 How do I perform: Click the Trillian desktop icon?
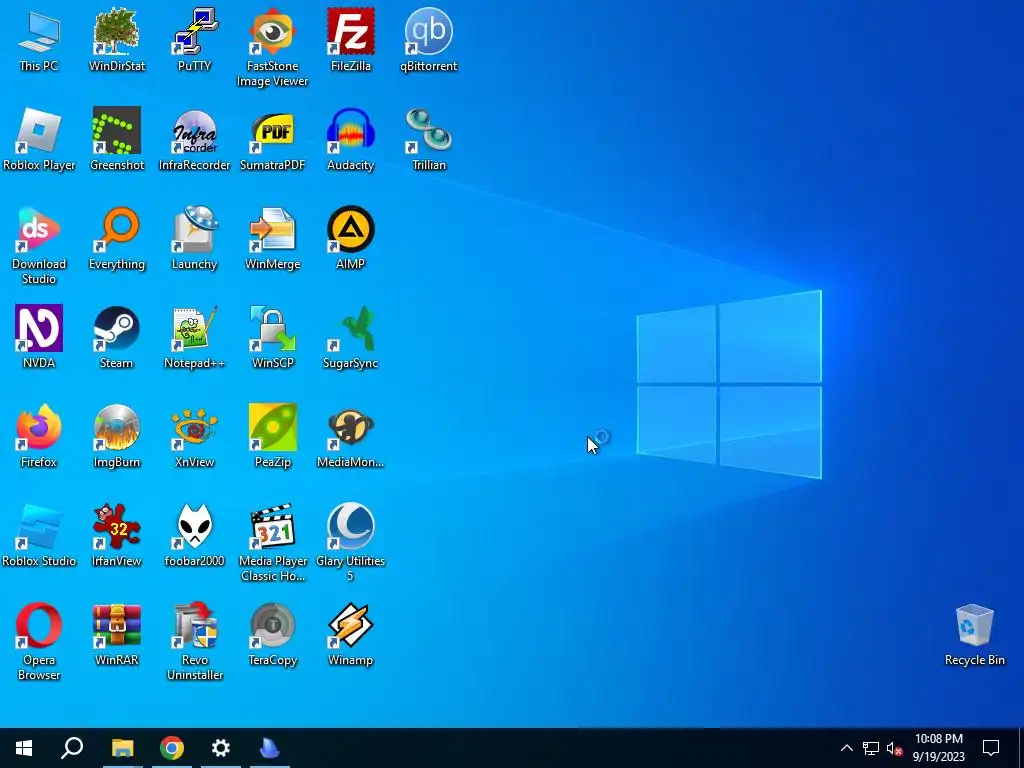pyautogui.click(x=428, y=138)
